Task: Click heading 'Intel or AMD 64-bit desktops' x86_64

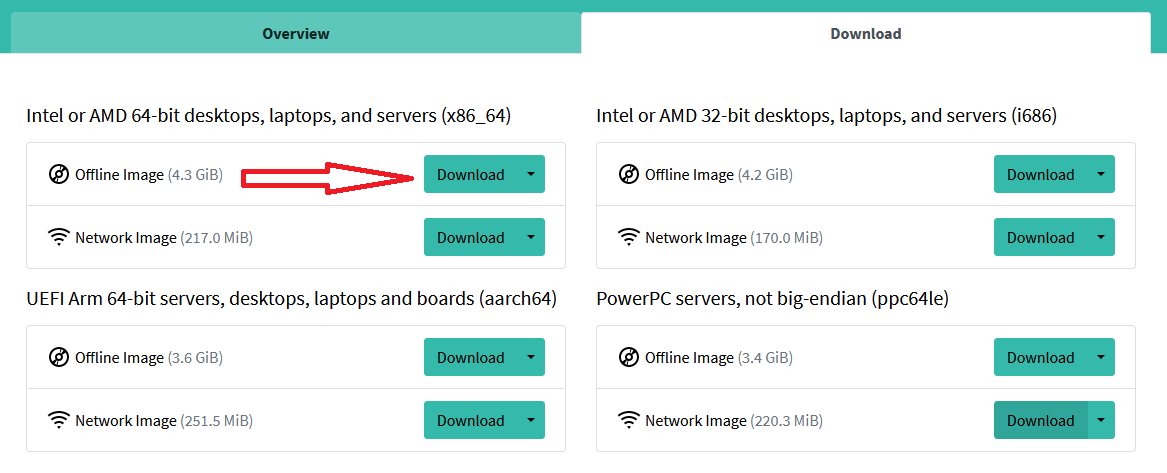Action: click(x=269, y=116)
